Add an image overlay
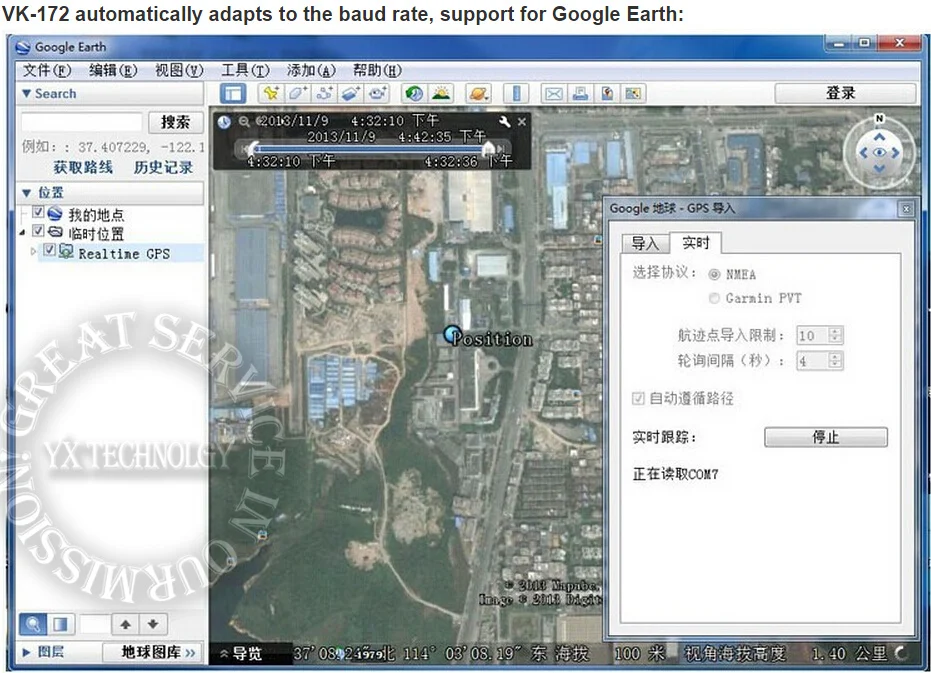 pos(350,93)
